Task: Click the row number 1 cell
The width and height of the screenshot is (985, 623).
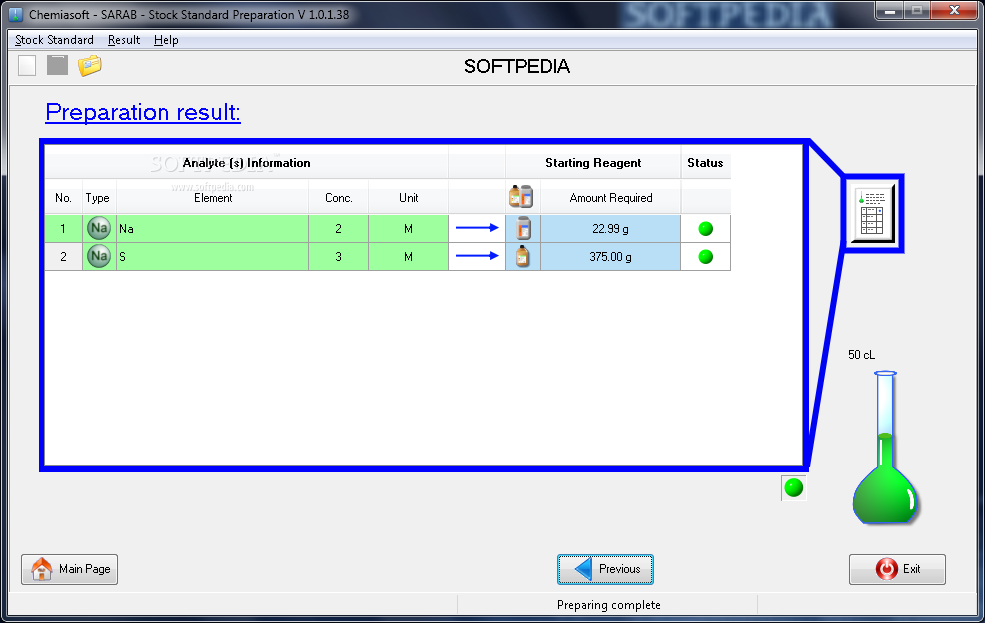Action: point(63,229)
